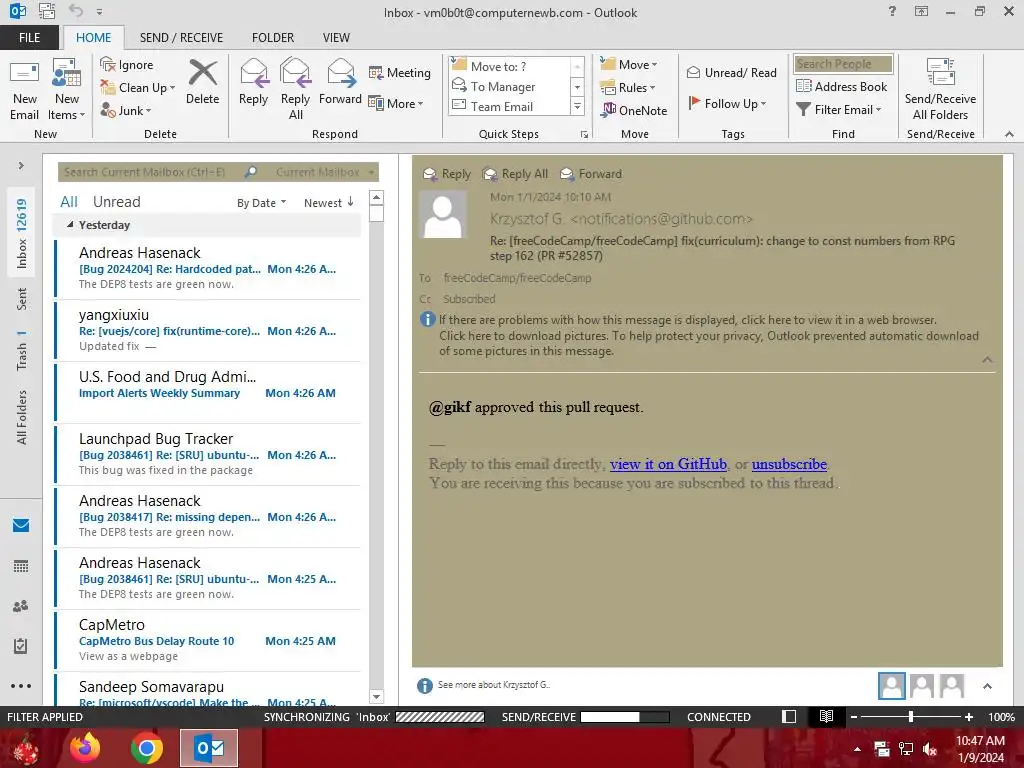Adjust the zoom slider
The width and height of the screenshot is (1024, 768).
[x=911, y=716]
